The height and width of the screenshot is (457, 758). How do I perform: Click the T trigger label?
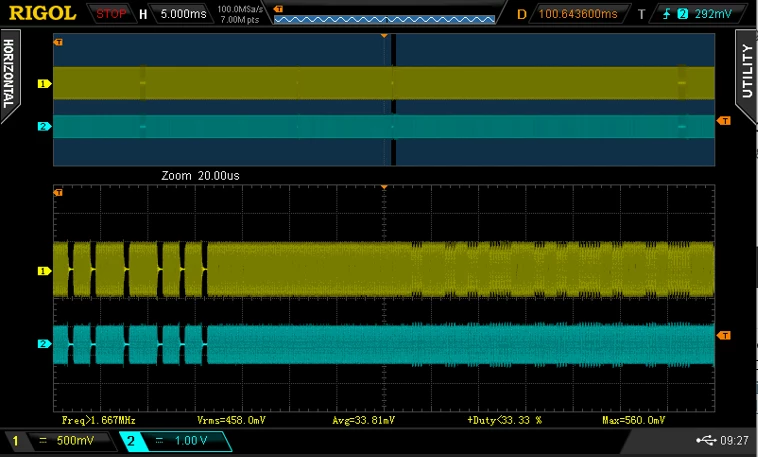coord(641,15)
